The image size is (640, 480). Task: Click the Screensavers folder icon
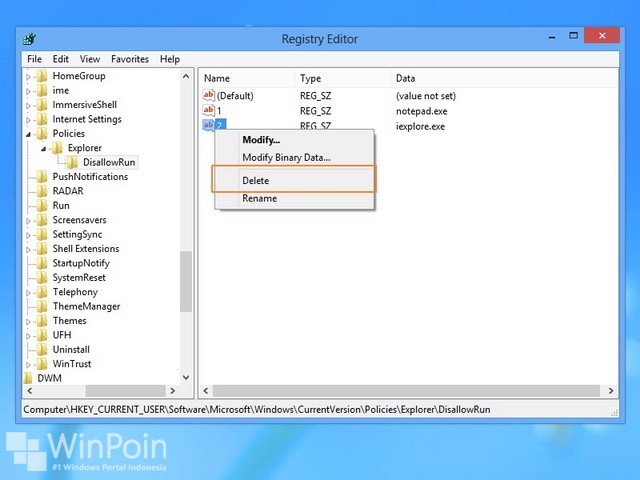[x=42, y=220]
